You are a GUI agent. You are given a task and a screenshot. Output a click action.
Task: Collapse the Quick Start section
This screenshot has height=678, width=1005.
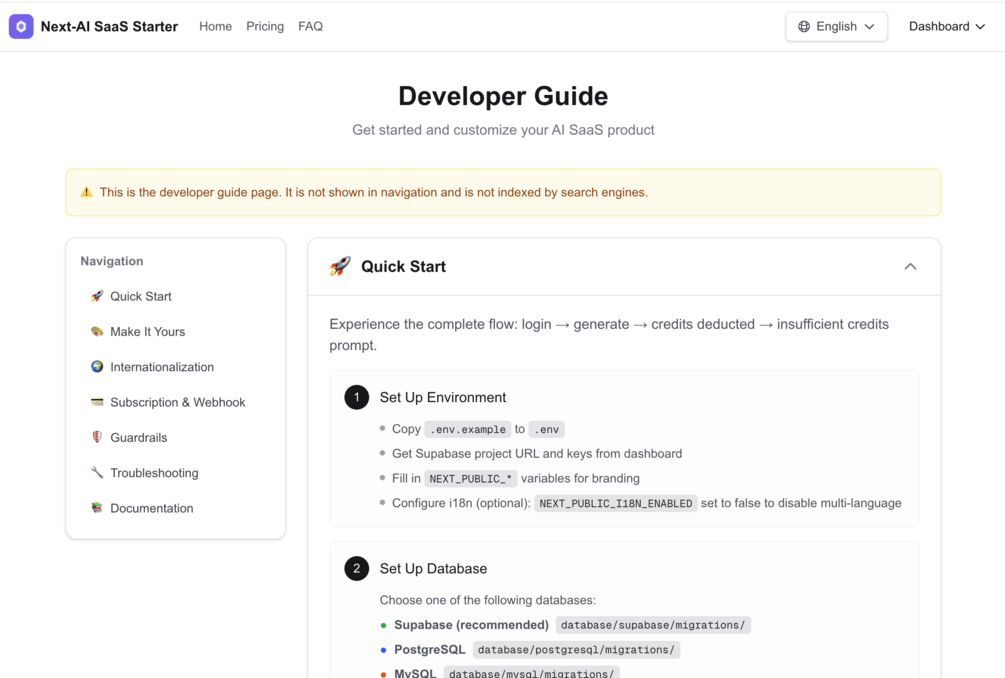(x=910, y=267)
